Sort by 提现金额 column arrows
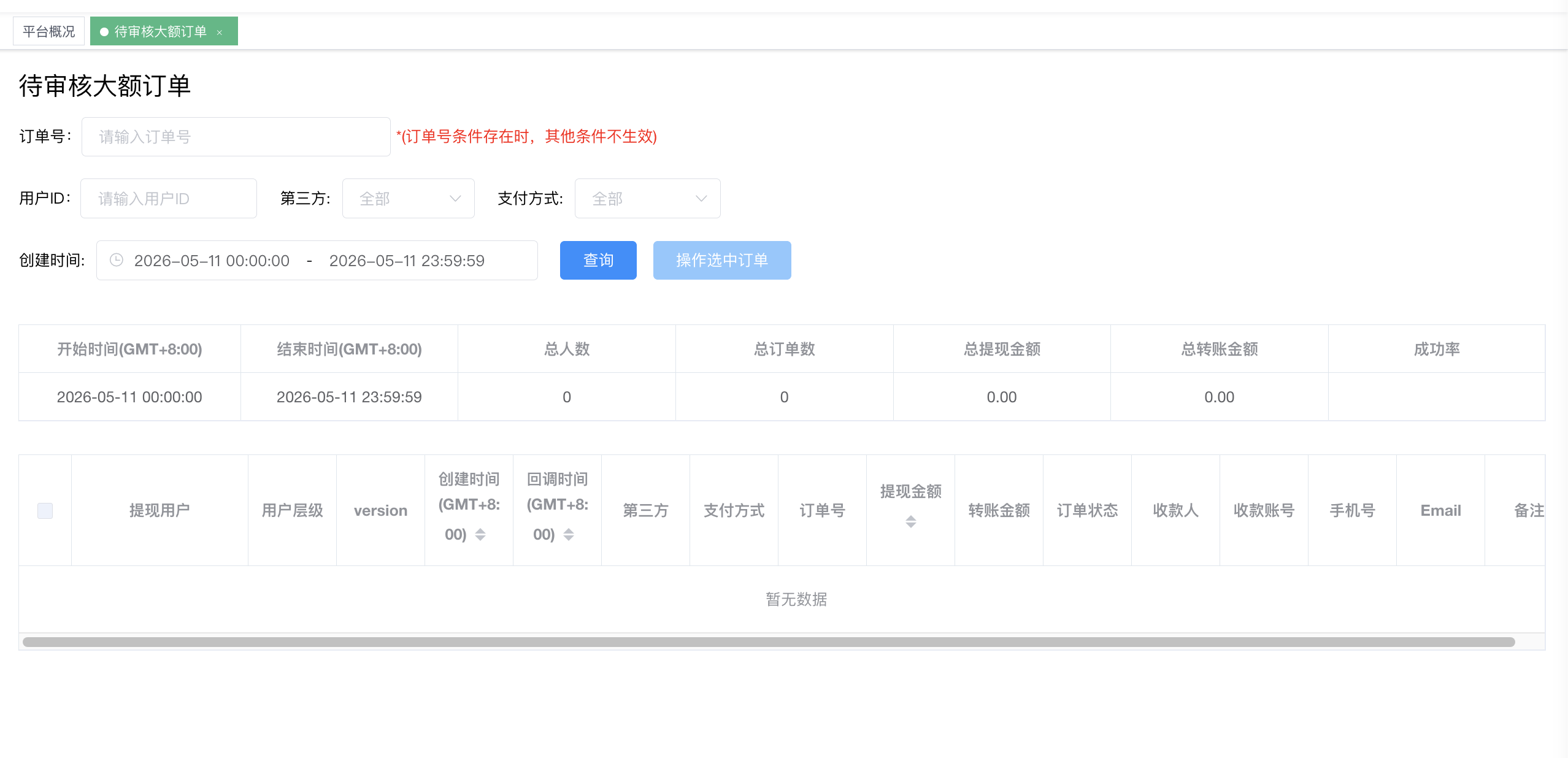This screenshot has height=758, width=1568. [x=911, y=522]
